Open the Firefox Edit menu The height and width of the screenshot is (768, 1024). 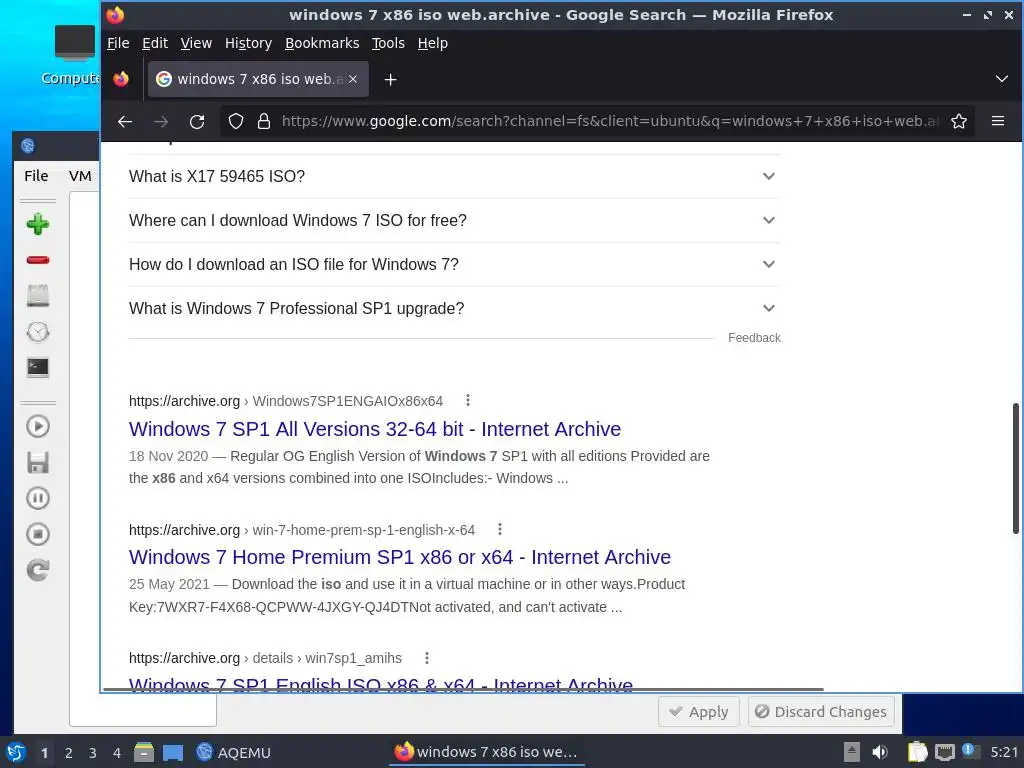pos(155,43)
